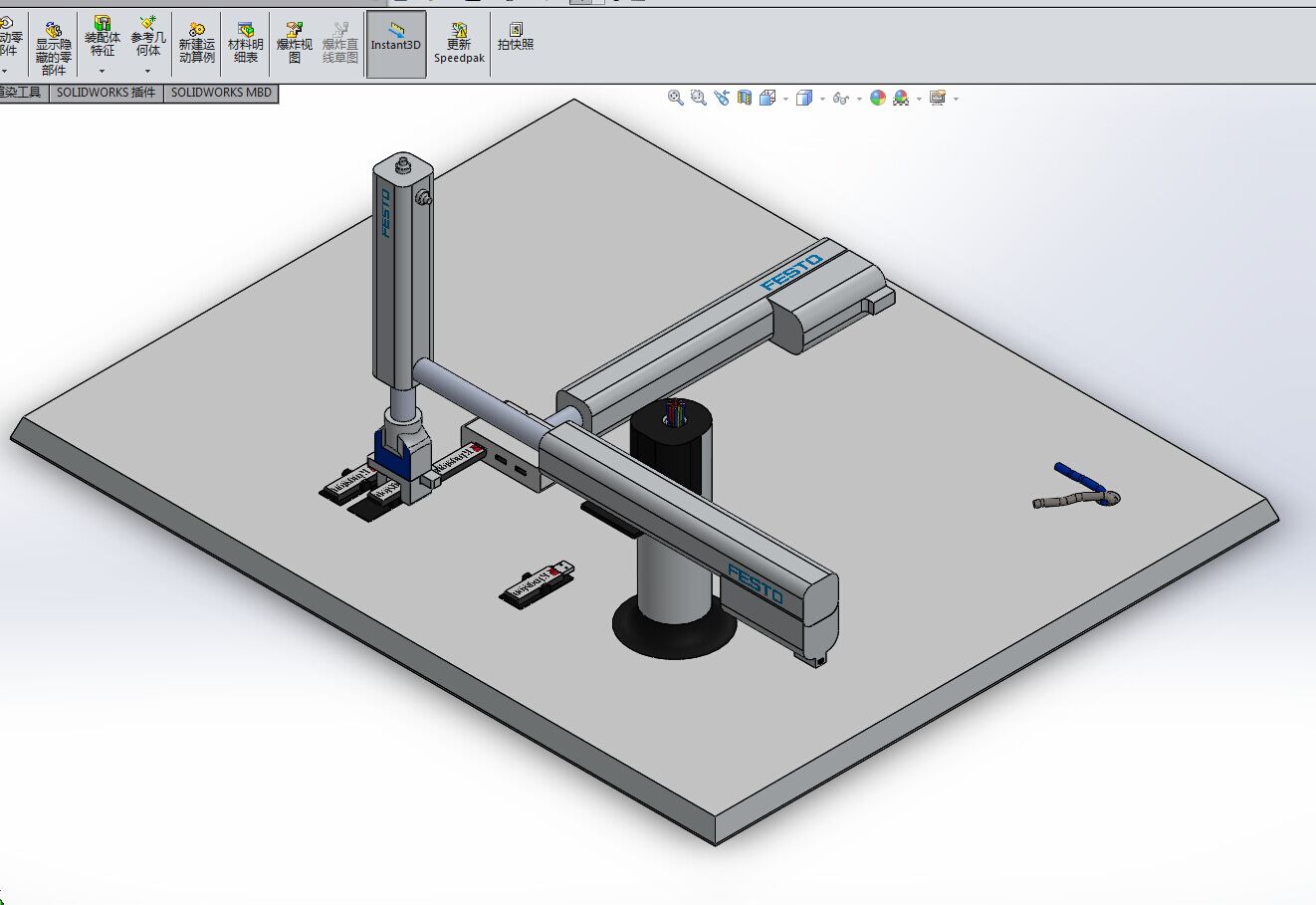Click Apply Scene icon

tap(901, 98)
